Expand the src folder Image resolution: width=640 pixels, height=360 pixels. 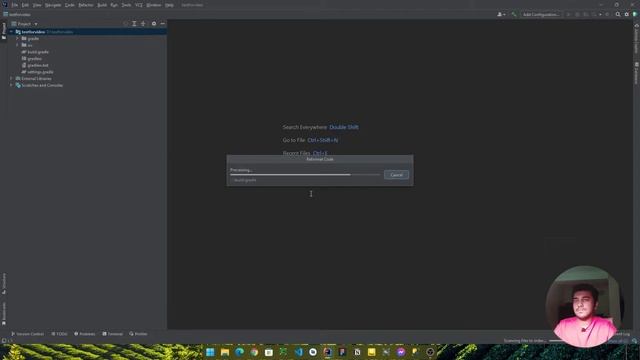coord(18,45)
